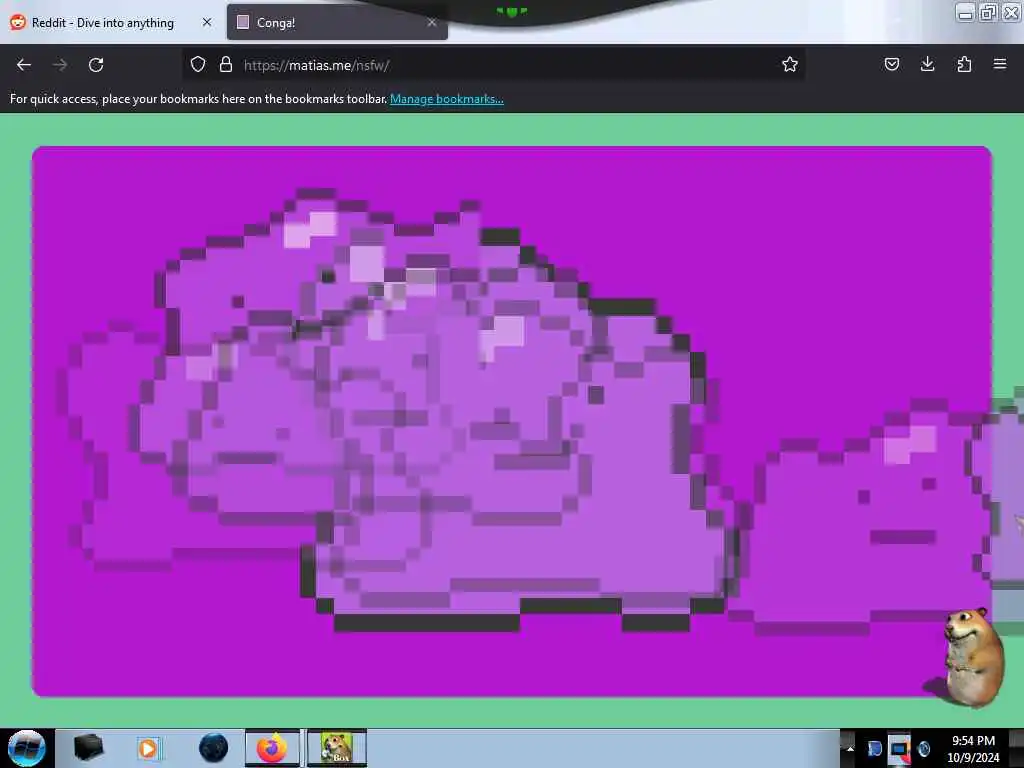This screenshot has height=768, width=1024.
Task: Show hidden system tray icons
Action: click(x=850, y=748)
